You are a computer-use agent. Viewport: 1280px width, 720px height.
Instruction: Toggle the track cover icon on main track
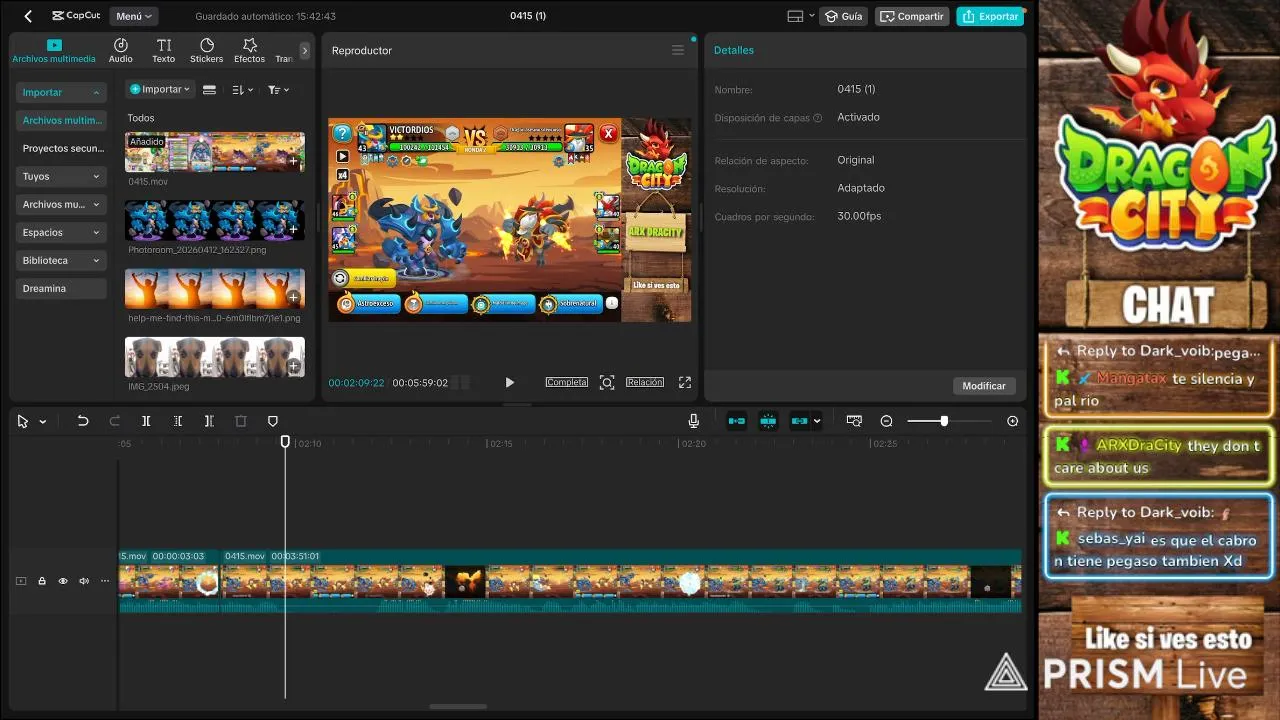[21, 581]
